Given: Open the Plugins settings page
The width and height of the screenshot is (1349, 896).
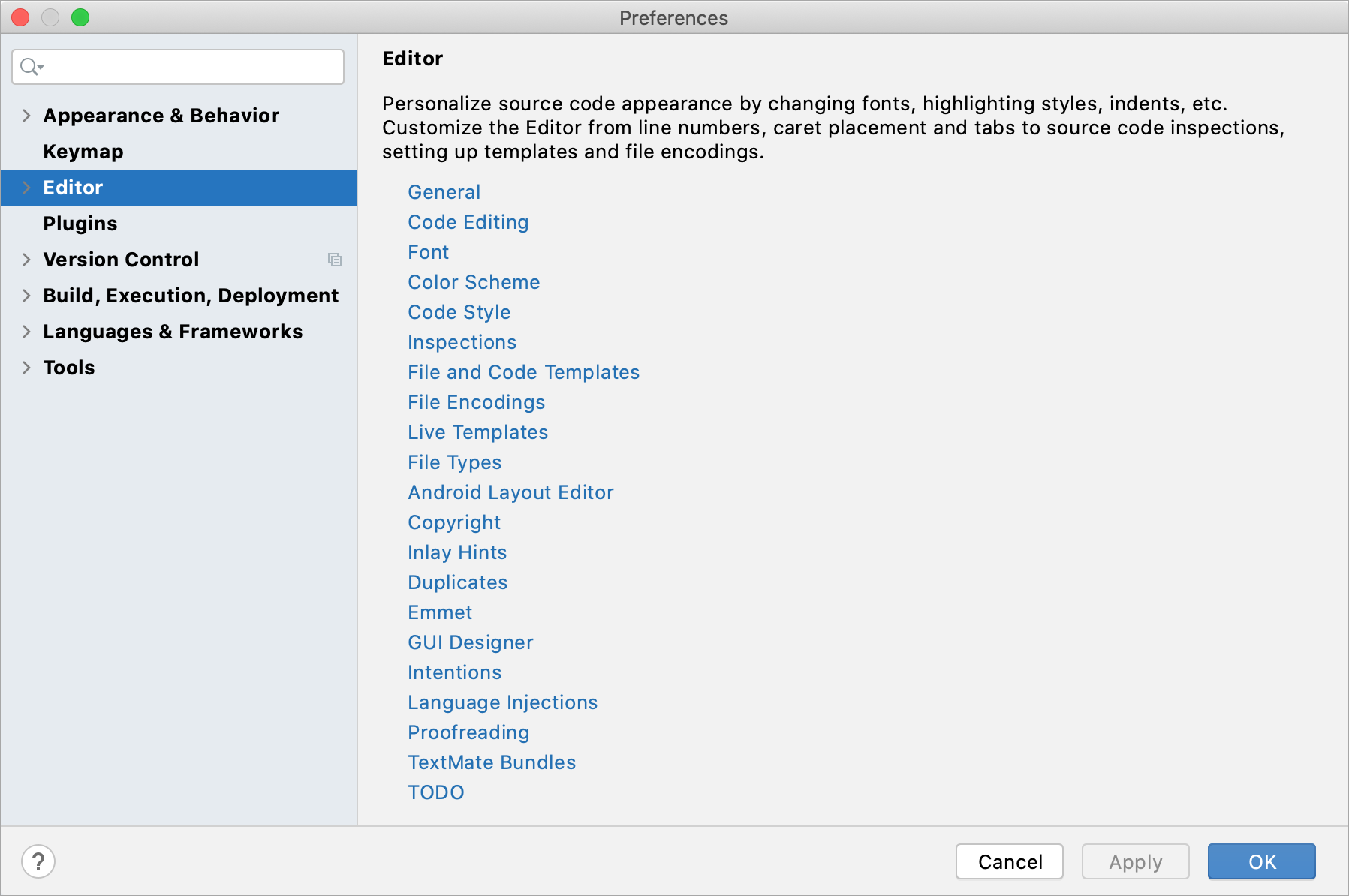Looking at the screenshot, I should [80, 224].
